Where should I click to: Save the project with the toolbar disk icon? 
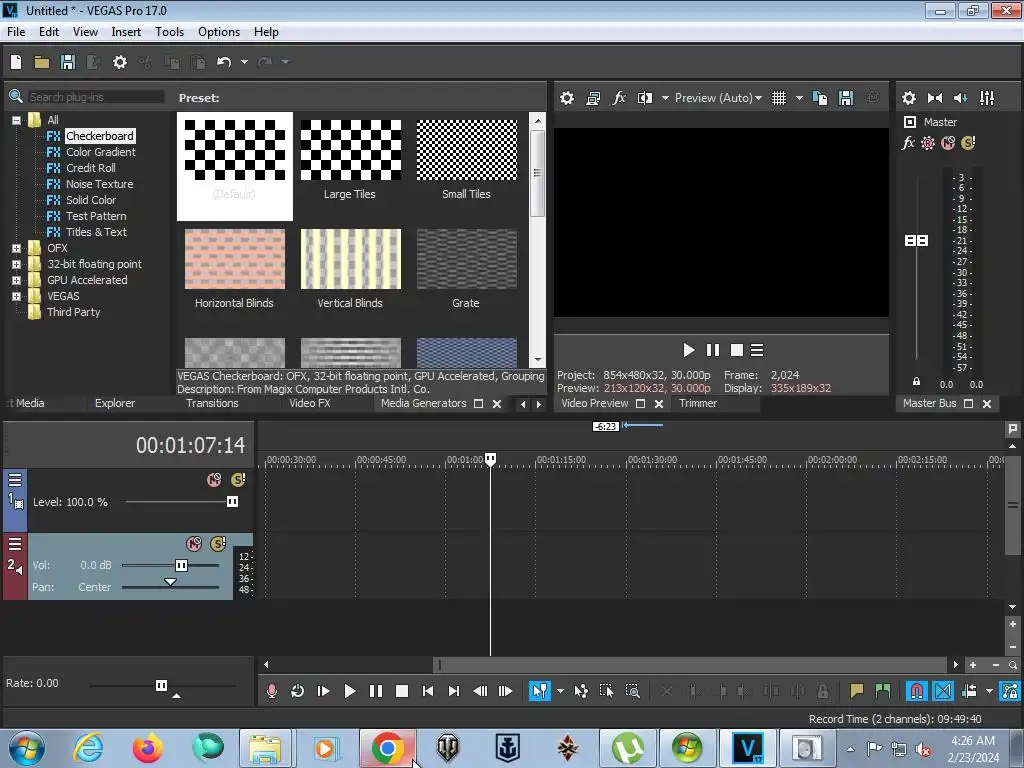coord(67,62)
